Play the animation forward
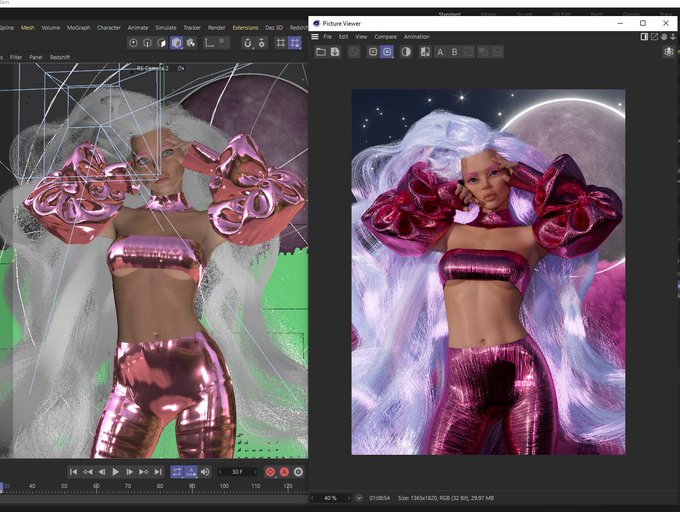 pyautogui.click(x=115, y=472)
